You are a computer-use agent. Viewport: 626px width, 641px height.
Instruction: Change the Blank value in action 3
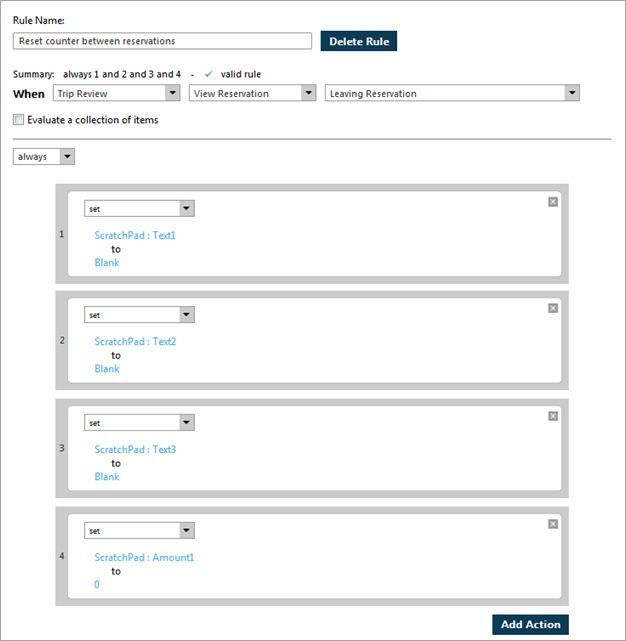107,477
